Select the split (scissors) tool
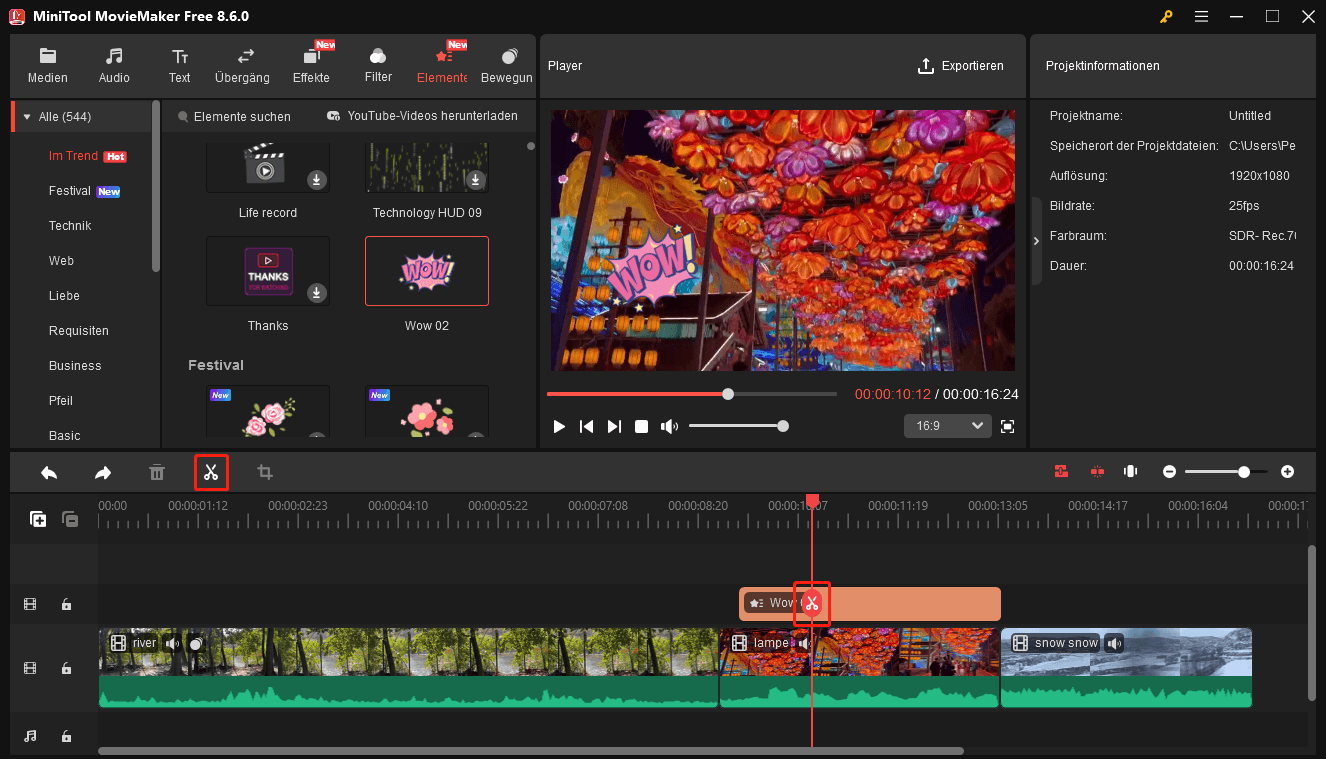This screenshot has width=1326, height=759. coord(211,471)
